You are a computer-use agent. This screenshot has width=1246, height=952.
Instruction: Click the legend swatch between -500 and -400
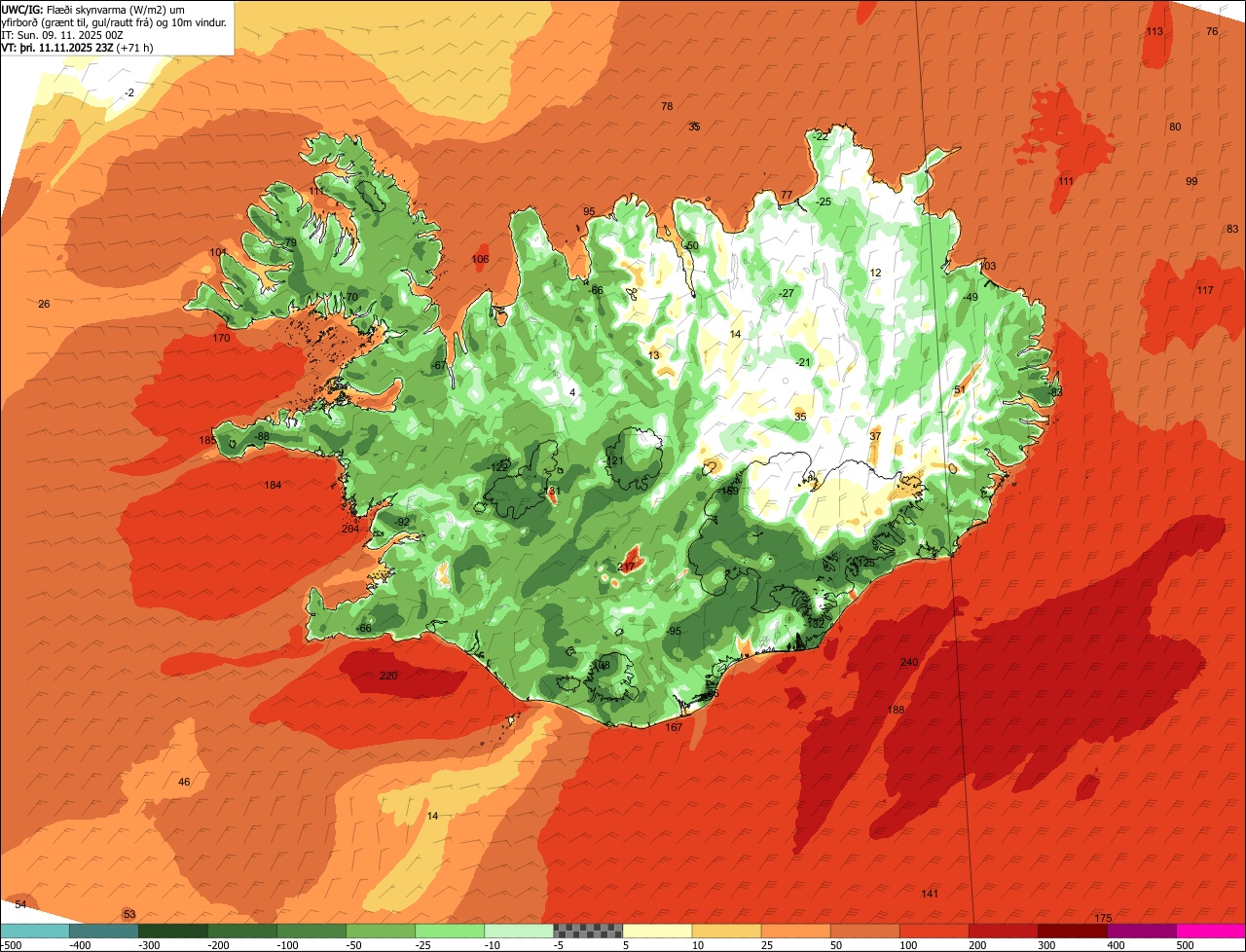(x=34, y=931)
